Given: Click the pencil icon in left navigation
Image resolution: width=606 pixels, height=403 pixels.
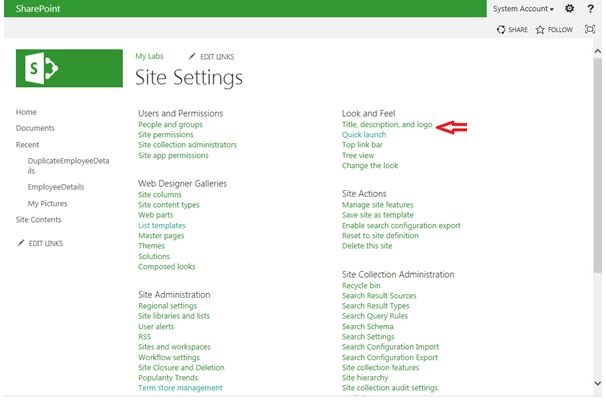Looking at the screenshot, I should click(21, 243).
